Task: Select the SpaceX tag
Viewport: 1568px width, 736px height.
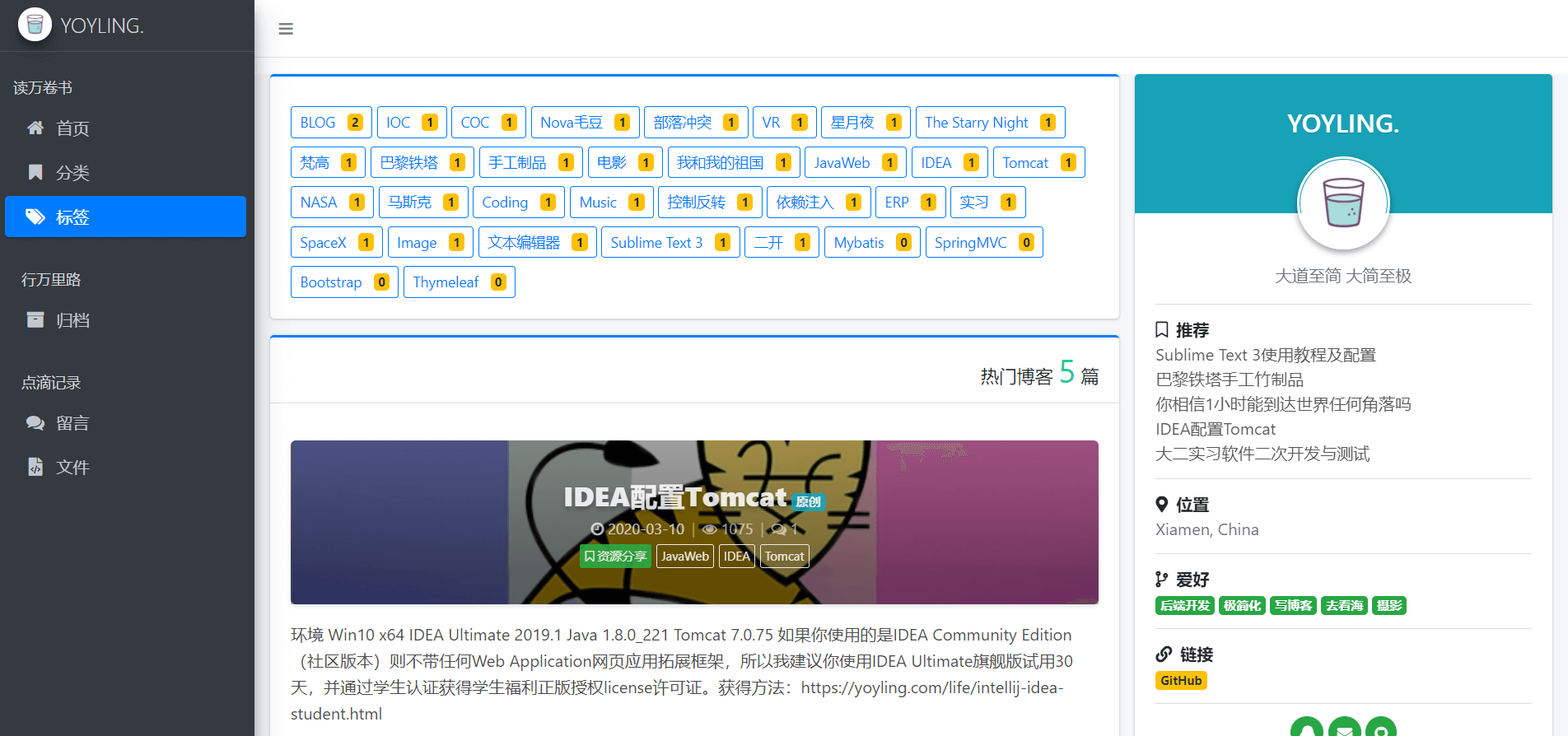Action: point(337,243)
